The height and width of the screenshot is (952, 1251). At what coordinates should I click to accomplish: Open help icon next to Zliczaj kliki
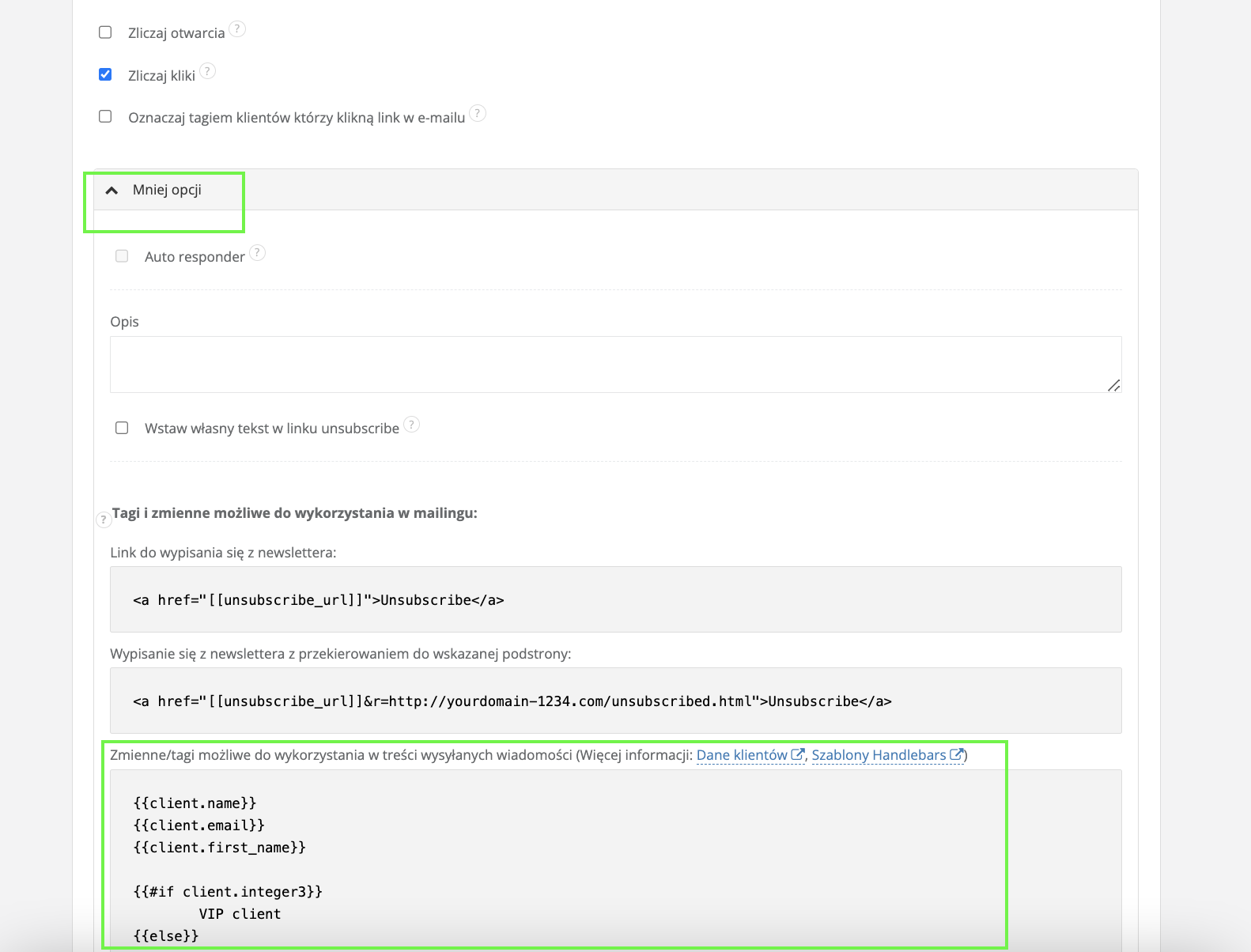pyautogui.click(x=207, y=71)
